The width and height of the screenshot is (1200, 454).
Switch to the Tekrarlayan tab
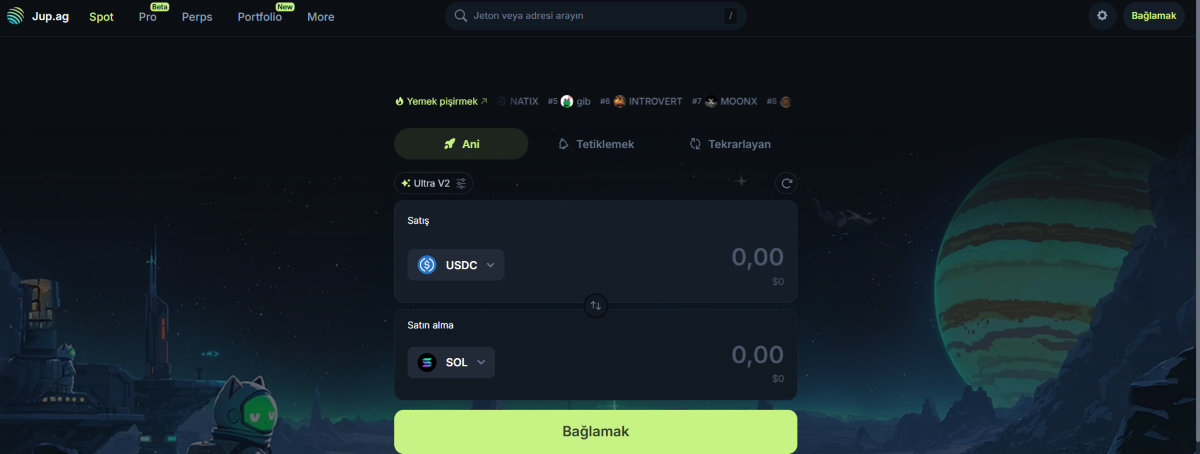(x=730, y=144)
